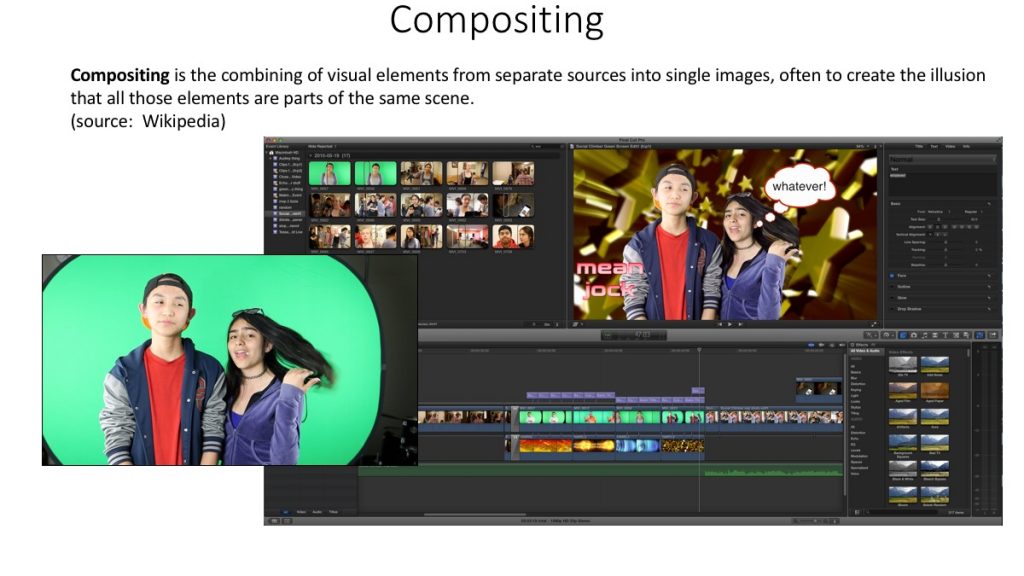1024x576 pixels.
Task: Toggle the Glow checkbox in inspector
Action: [891, 298]
